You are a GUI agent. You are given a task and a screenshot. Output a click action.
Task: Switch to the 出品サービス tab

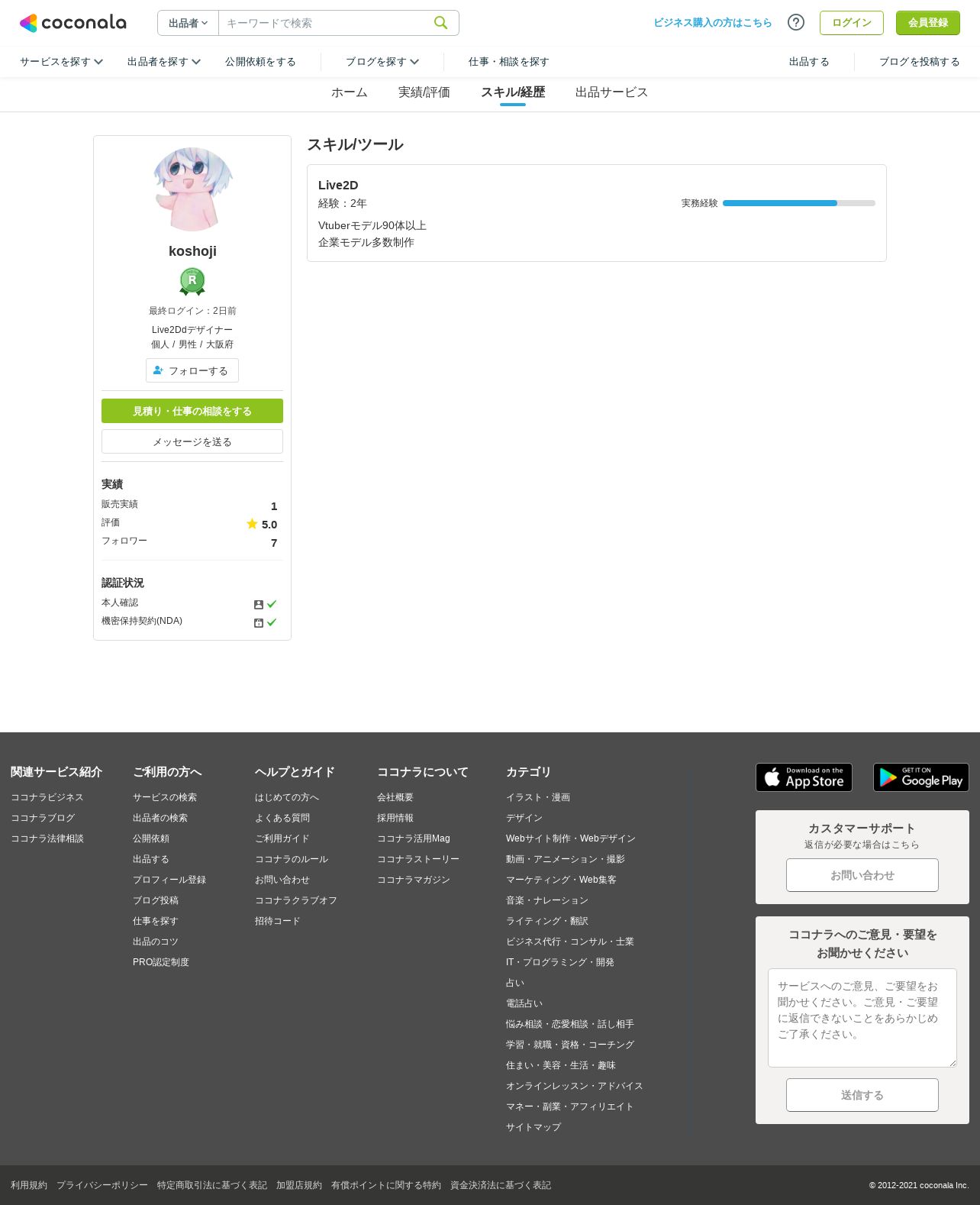pos(611,92)
